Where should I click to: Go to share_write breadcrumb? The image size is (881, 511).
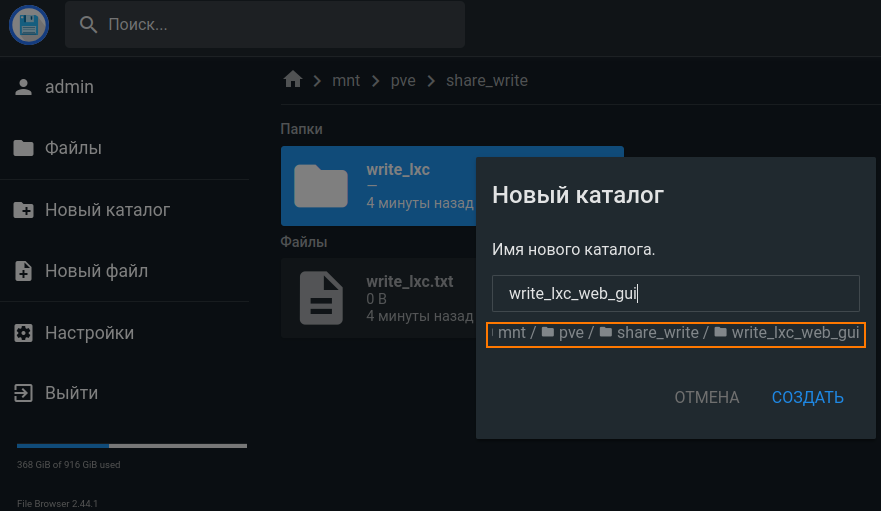(x=486, y=80)
